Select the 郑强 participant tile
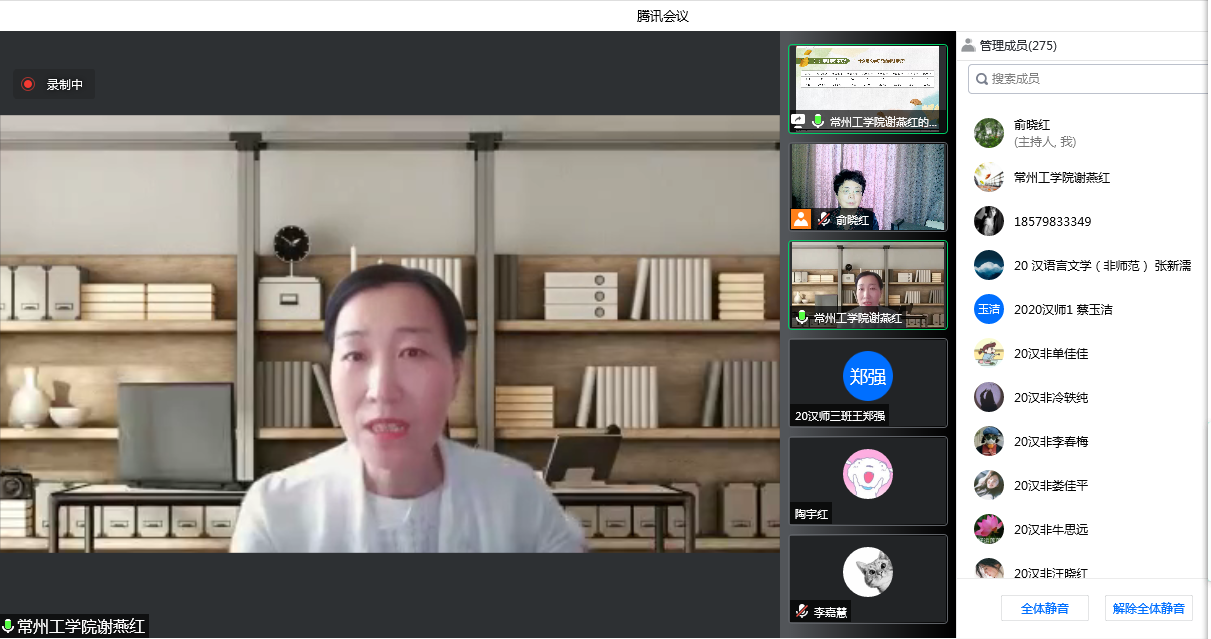 [867, 382]
